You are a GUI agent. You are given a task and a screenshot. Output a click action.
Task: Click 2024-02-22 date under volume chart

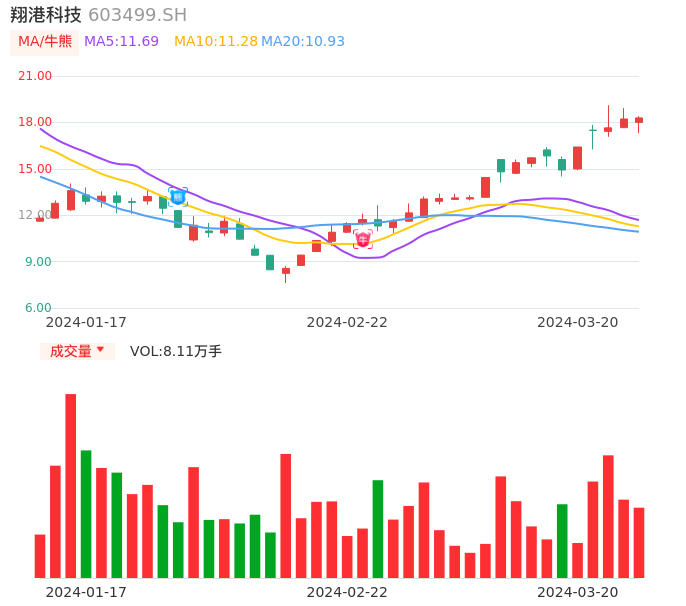coord(347,592)
